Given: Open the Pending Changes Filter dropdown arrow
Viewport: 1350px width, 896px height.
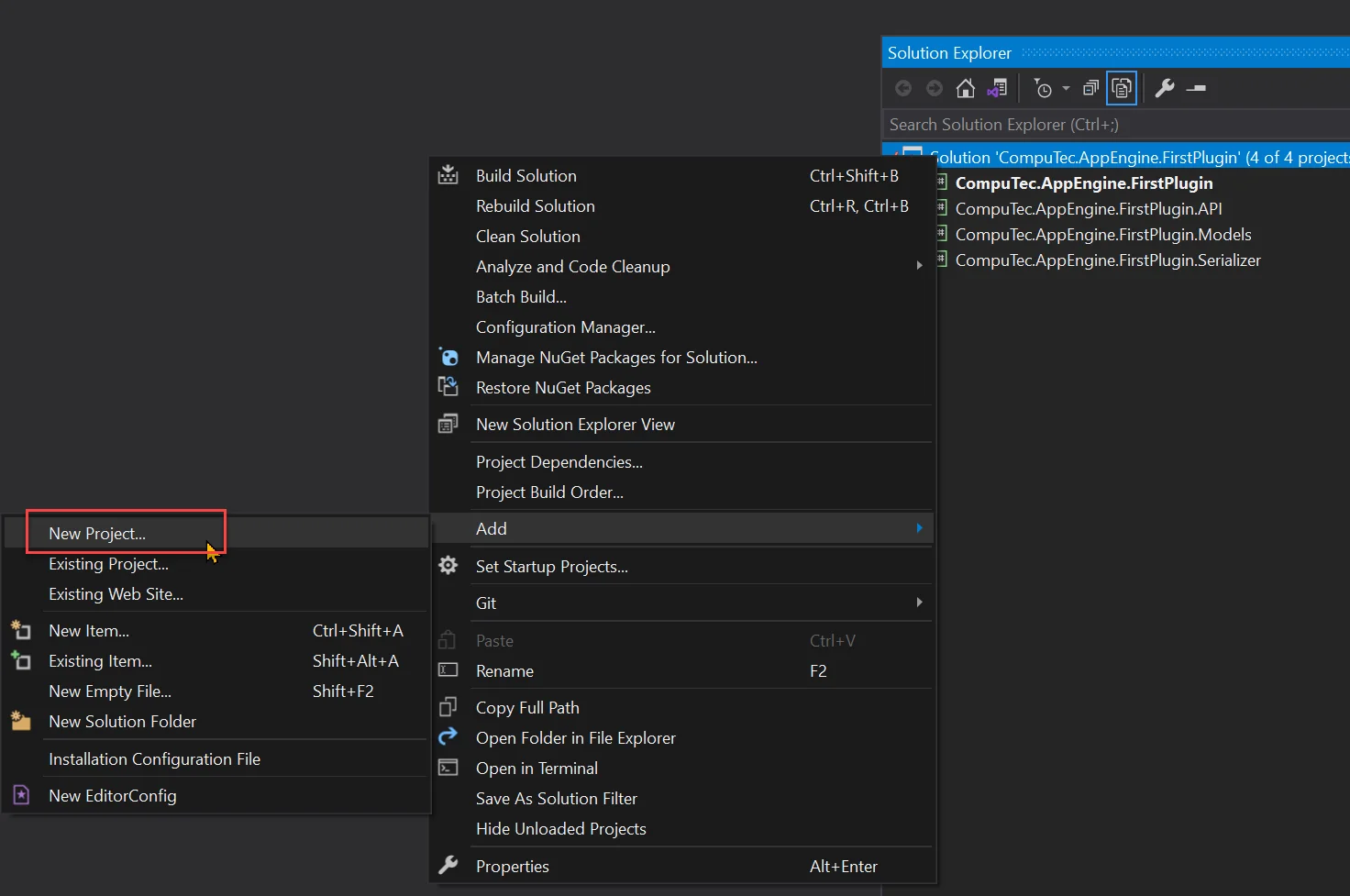Looking at the screenshot, I should tap(1066, 88).
